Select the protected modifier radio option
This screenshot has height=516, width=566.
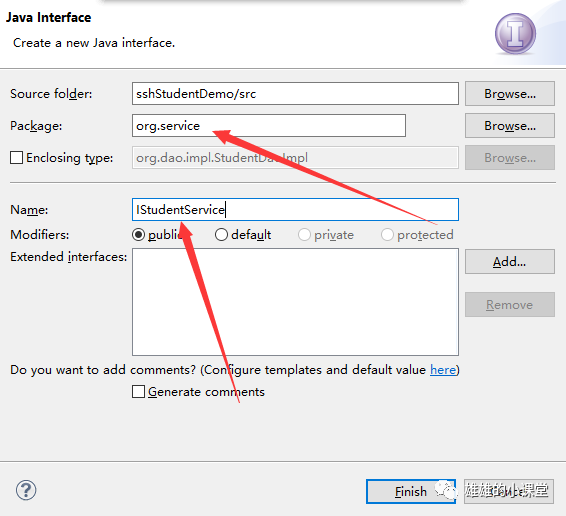(387, 235)
